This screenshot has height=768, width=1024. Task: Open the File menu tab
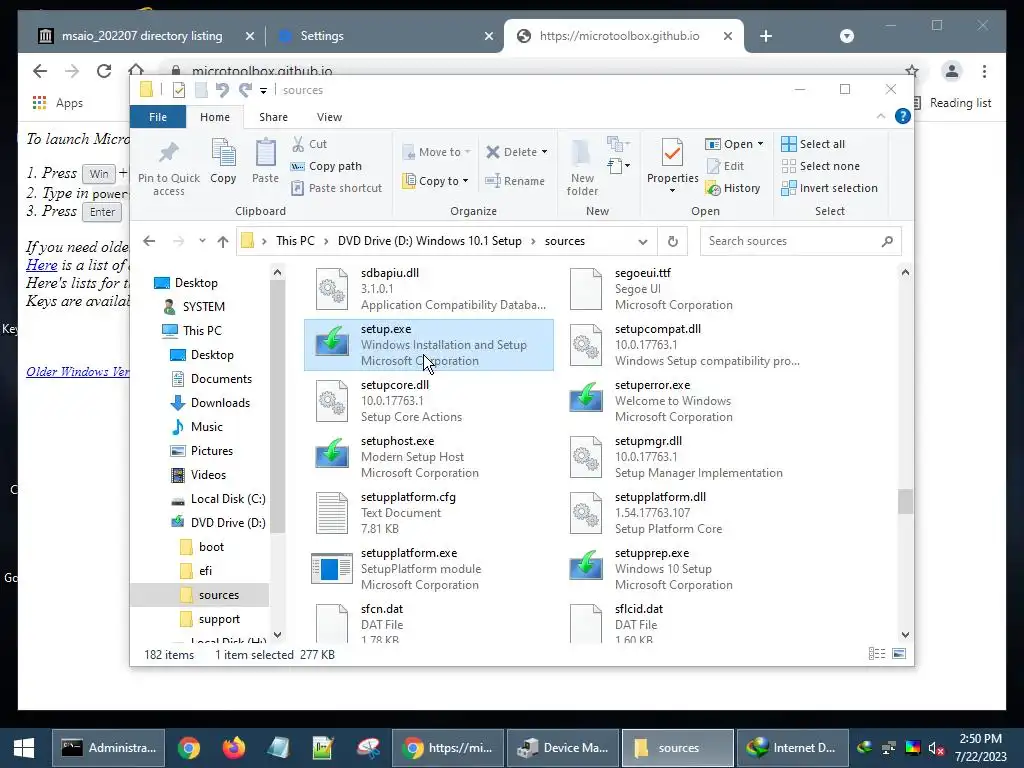pyautogui.click(x=158, y=117)
